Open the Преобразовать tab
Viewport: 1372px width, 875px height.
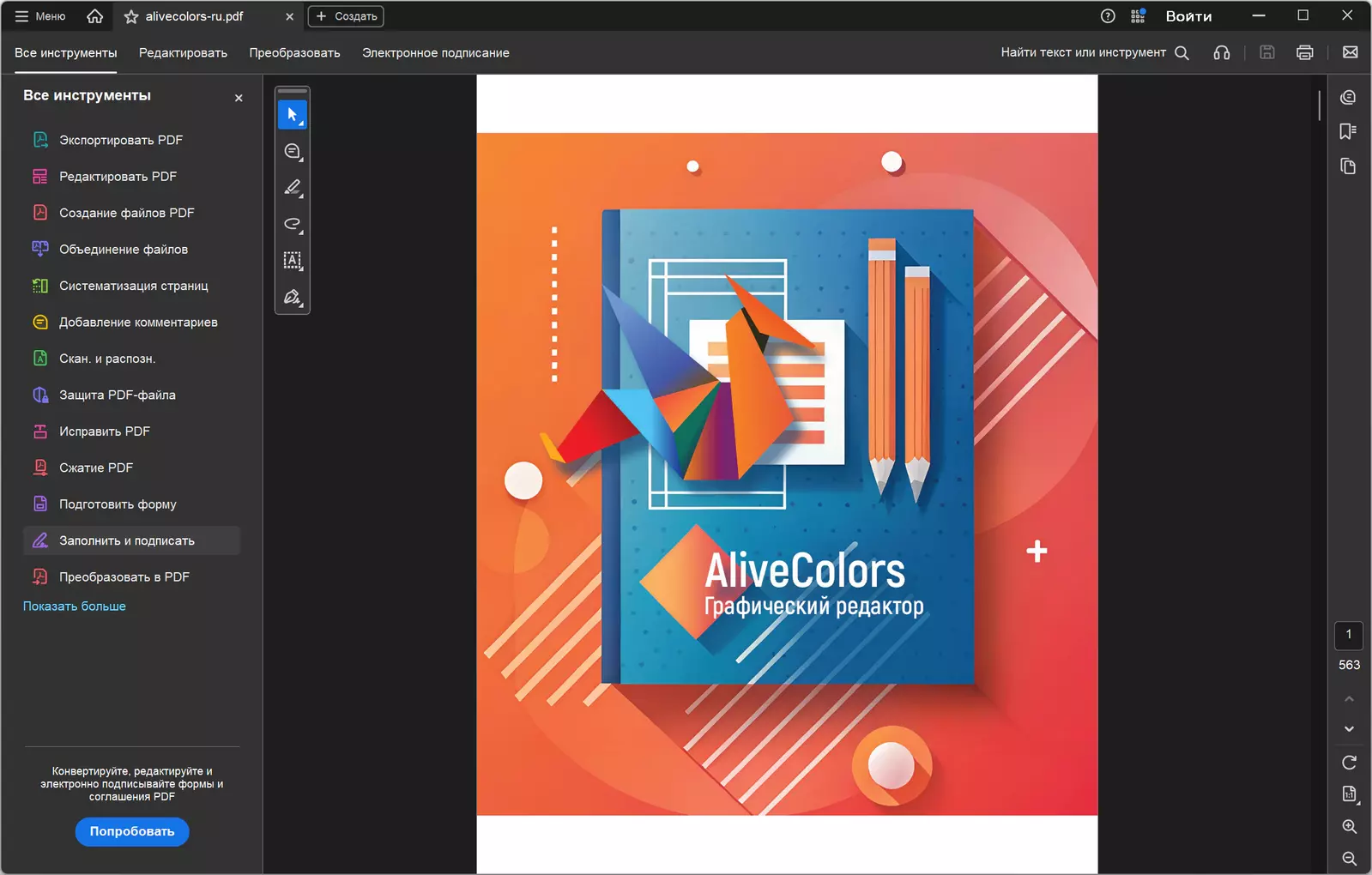(x=294, y=53)
